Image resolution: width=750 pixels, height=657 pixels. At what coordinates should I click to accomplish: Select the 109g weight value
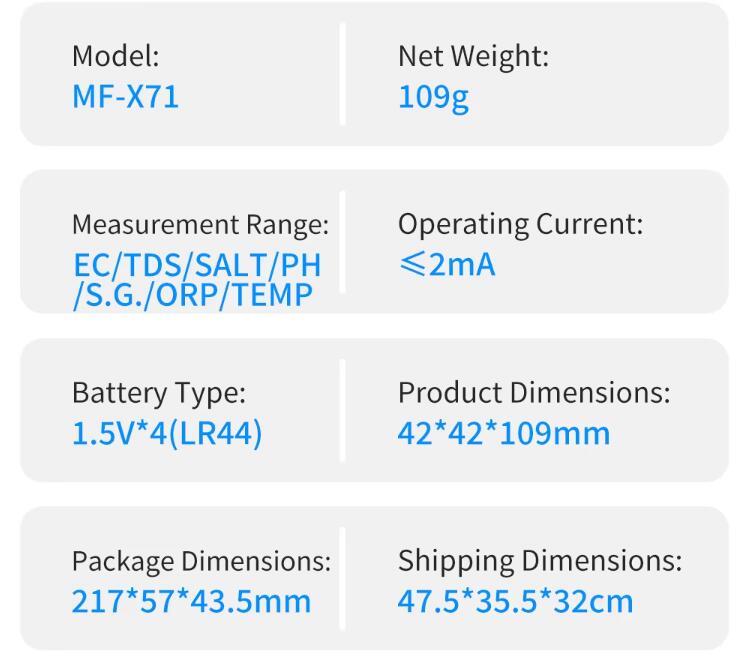(x=433, y=97)
